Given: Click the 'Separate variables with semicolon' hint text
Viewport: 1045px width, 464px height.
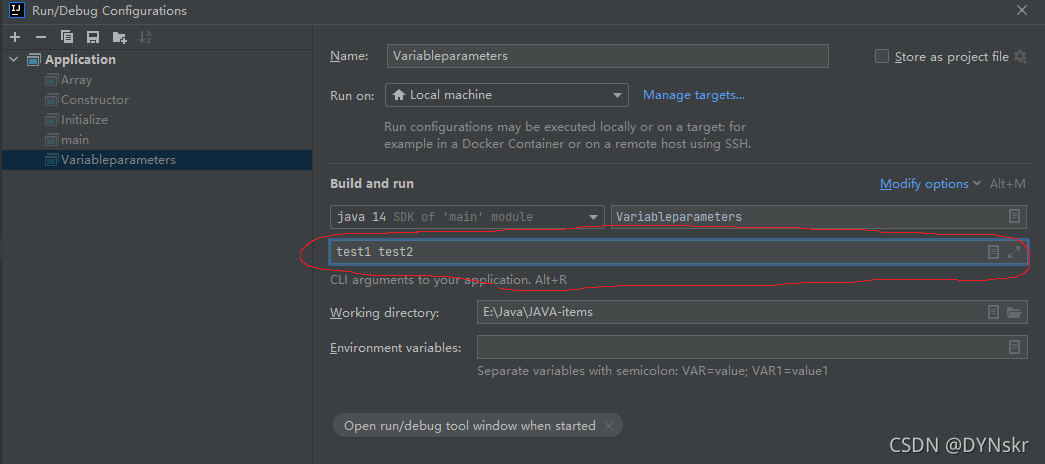Looking at the screenshot, I should [x=652, y=371].
